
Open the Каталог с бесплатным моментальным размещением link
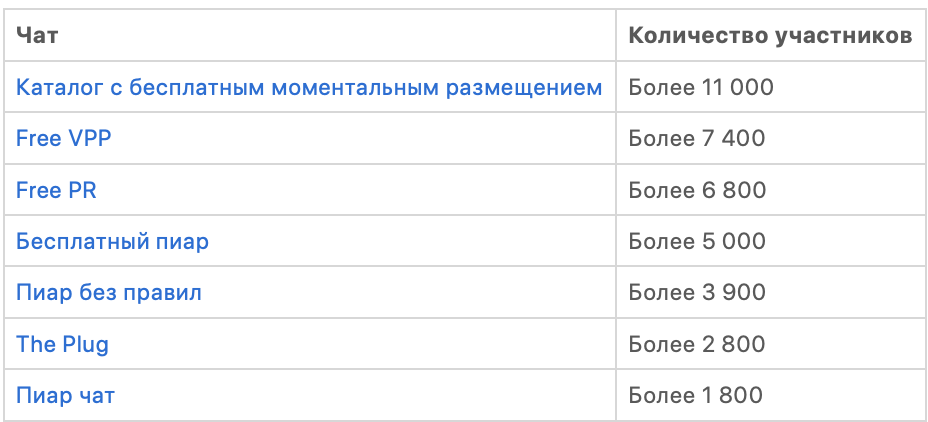[x=308, y=88]
